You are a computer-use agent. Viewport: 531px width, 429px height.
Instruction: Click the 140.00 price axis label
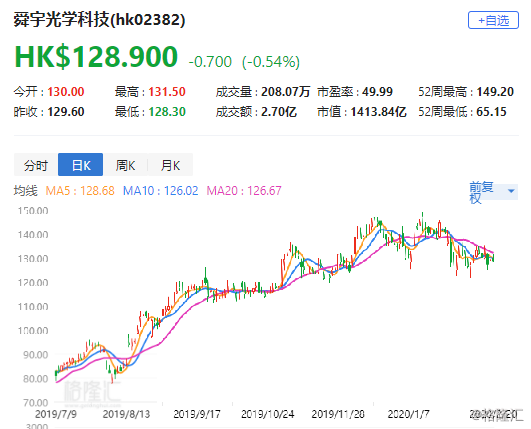tap(33, 235)
